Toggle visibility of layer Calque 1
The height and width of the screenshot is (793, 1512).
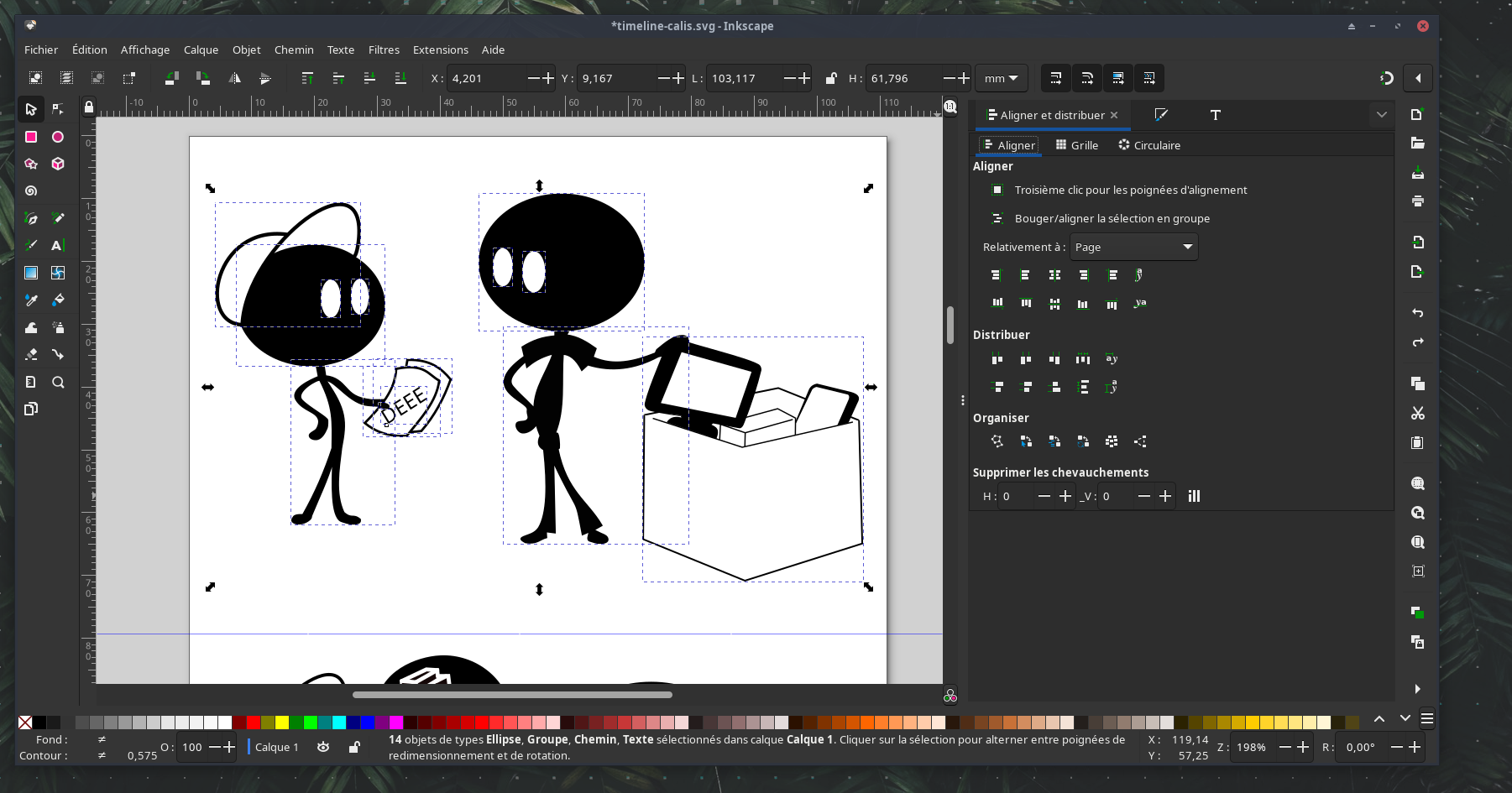coord(323,747)
